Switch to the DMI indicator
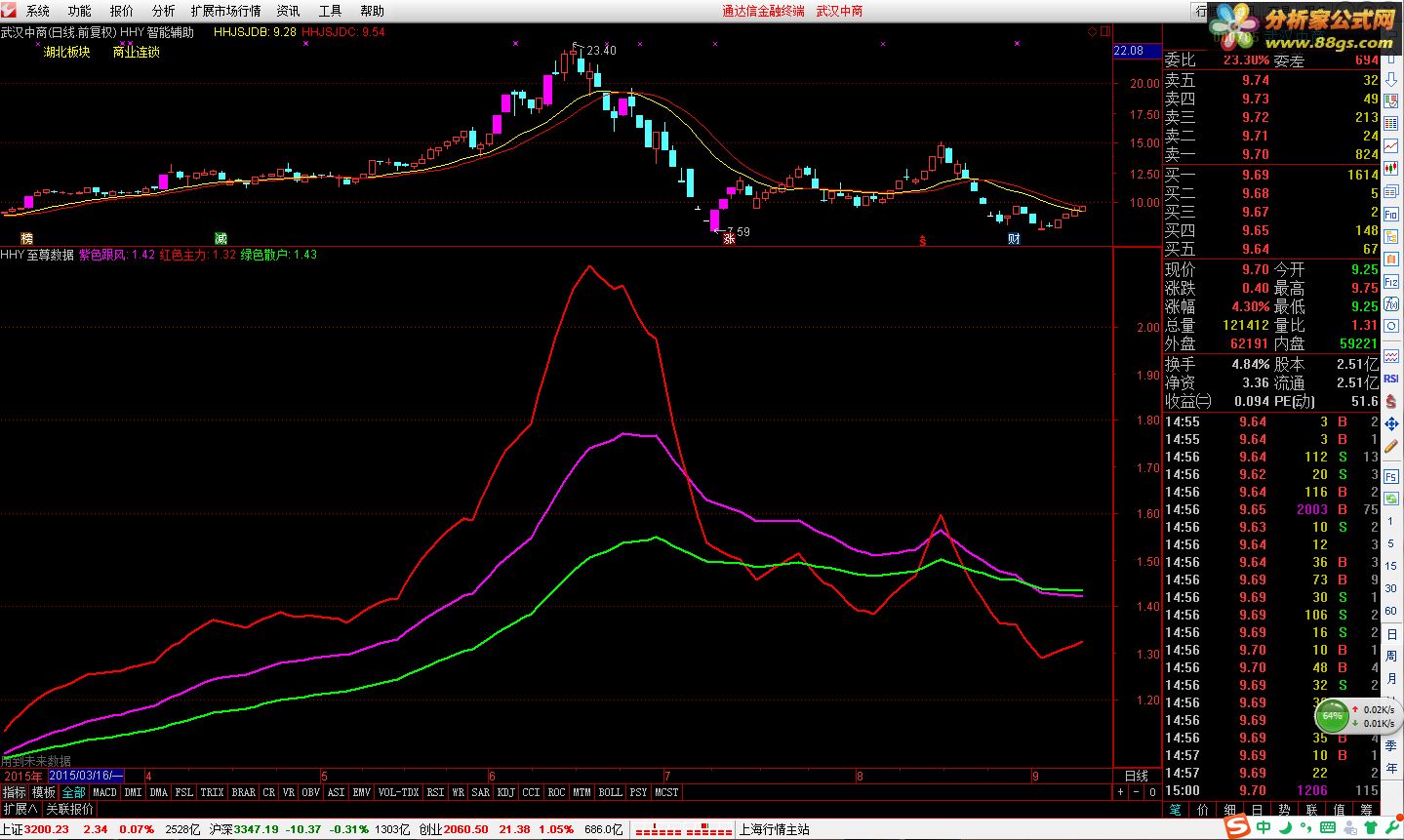The image size is (1404, 840). pos(133,792)
